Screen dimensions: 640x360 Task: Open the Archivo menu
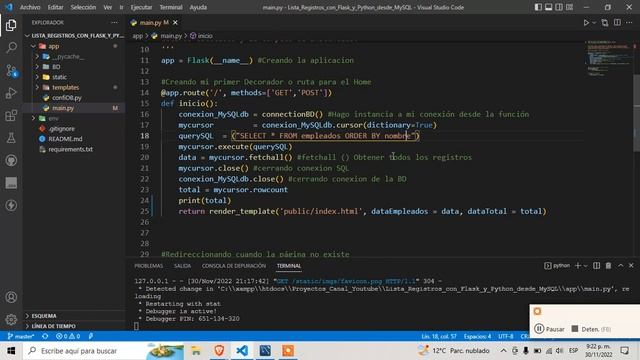pos(30,7)
